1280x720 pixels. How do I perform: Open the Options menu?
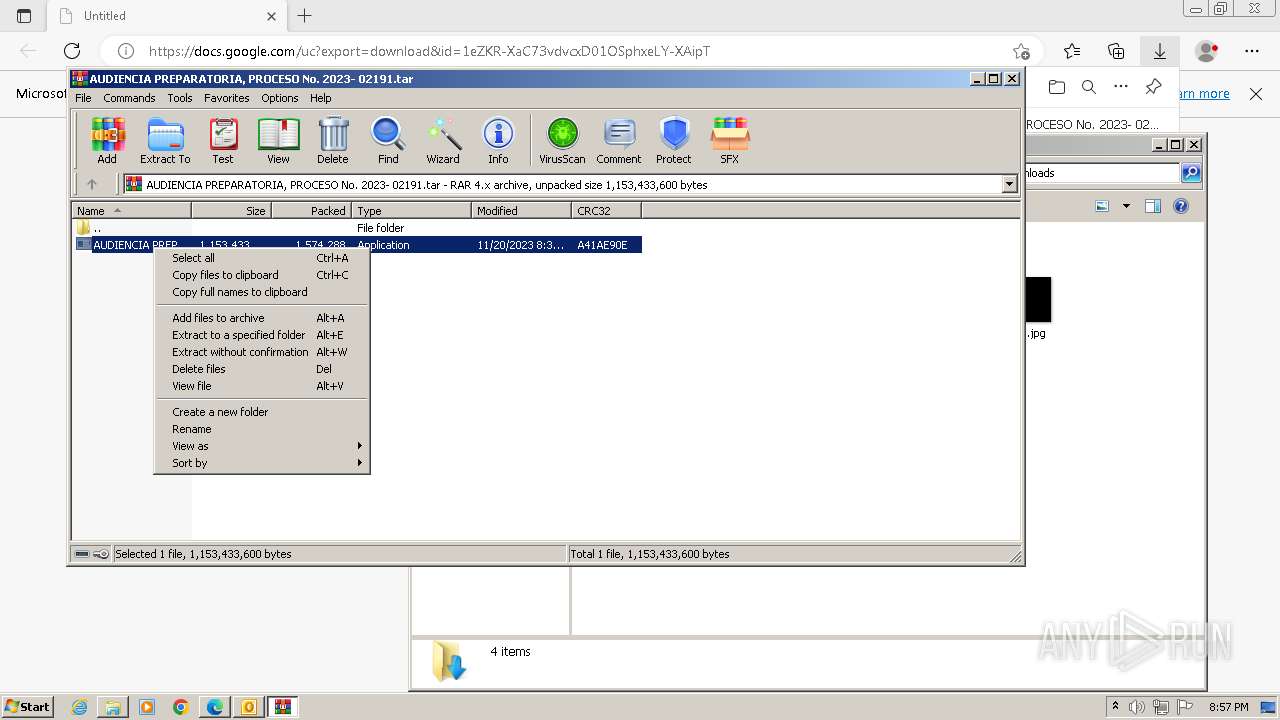point(280,98)
